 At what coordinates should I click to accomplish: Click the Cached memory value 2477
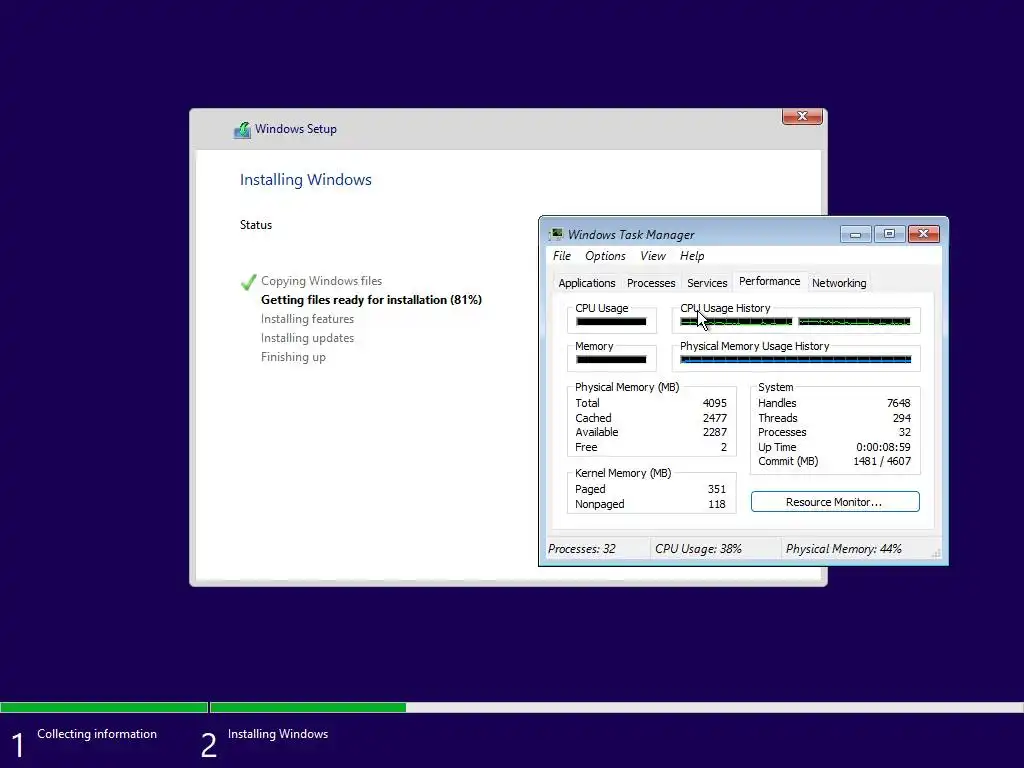[x=714, y=418]
